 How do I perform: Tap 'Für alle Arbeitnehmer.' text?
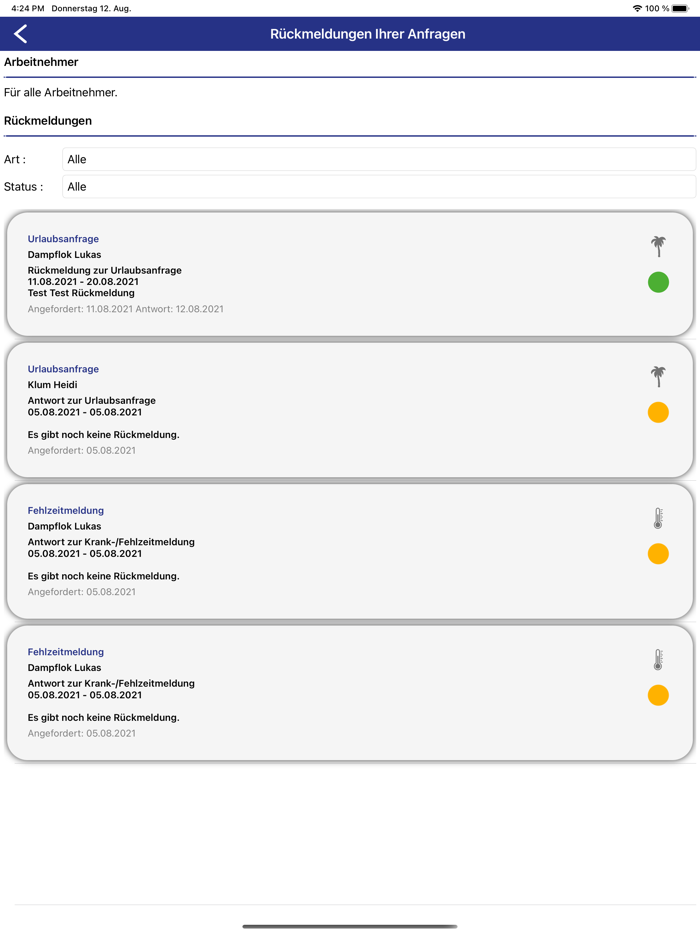coord(61,93)
